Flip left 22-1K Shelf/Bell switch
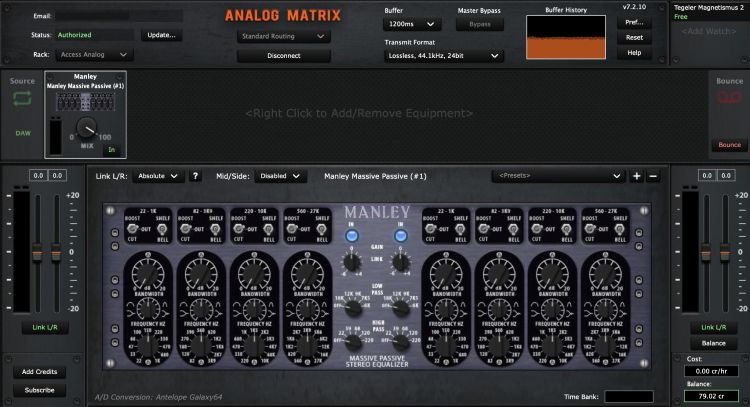Image resolution: width=750 pixels, height=407 pixels. (162, 229)
